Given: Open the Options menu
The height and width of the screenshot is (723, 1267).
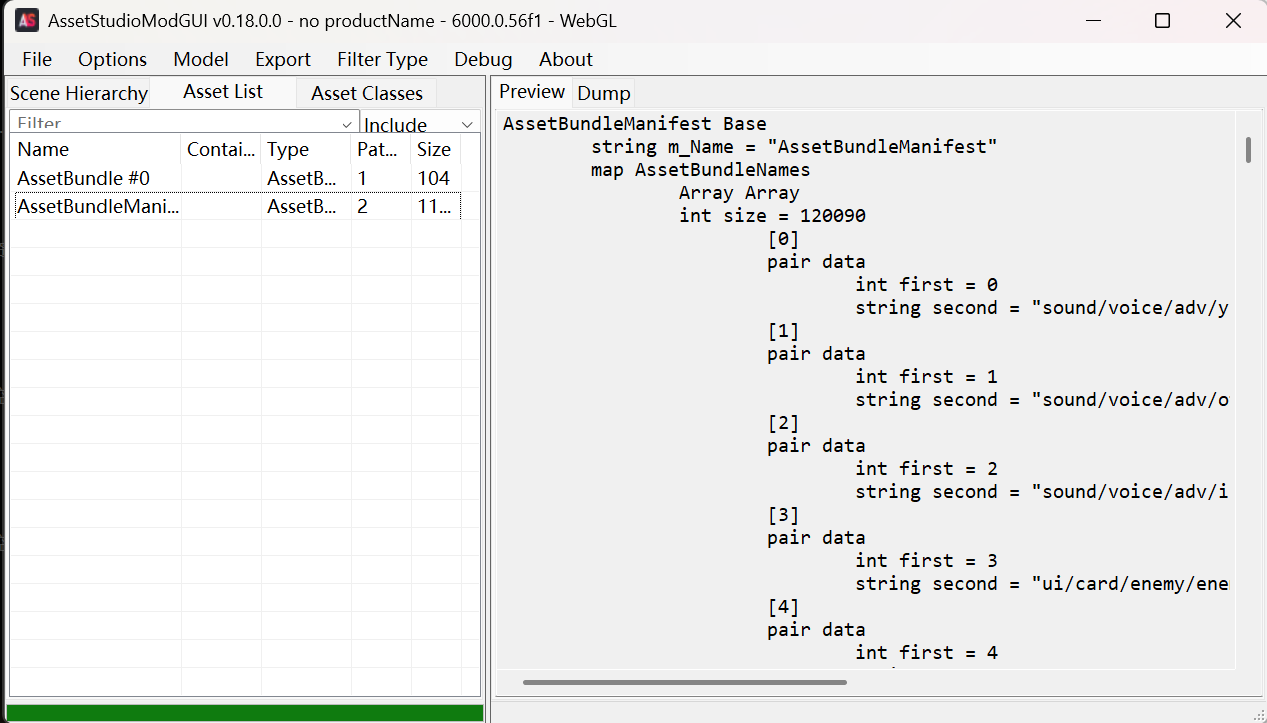Looking at the screenshot, I should click(112, 59).
